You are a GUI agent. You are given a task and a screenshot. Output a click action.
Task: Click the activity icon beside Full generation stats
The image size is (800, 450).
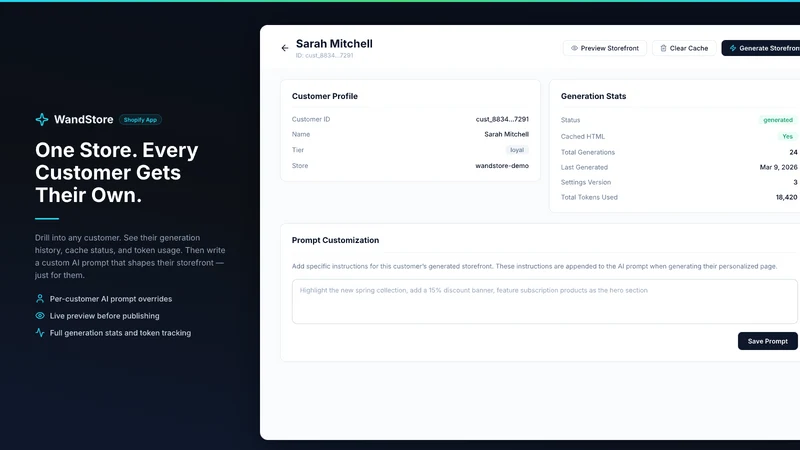pyautogui.click(x=40, y=333)
